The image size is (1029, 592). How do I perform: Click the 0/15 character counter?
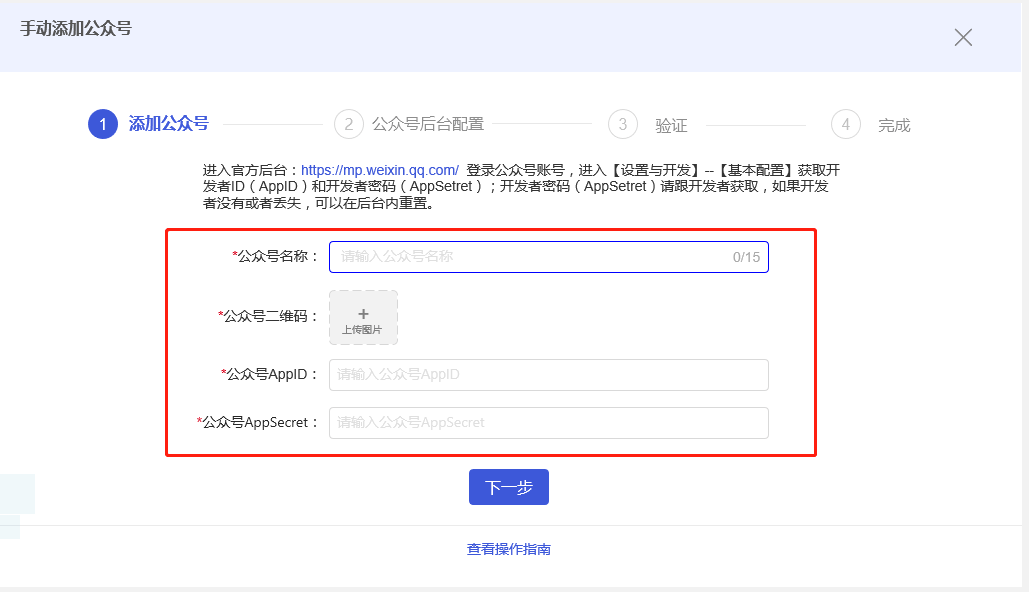click(x=746, y=257)
